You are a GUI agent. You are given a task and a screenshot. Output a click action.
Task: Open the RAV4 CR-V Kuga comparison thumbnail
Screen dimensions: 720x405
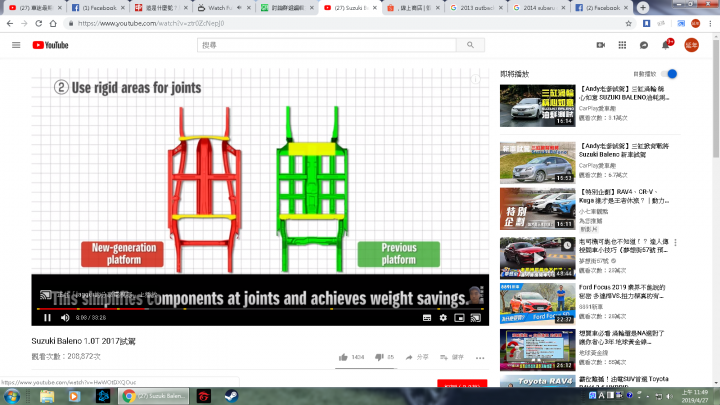(538, 208)
